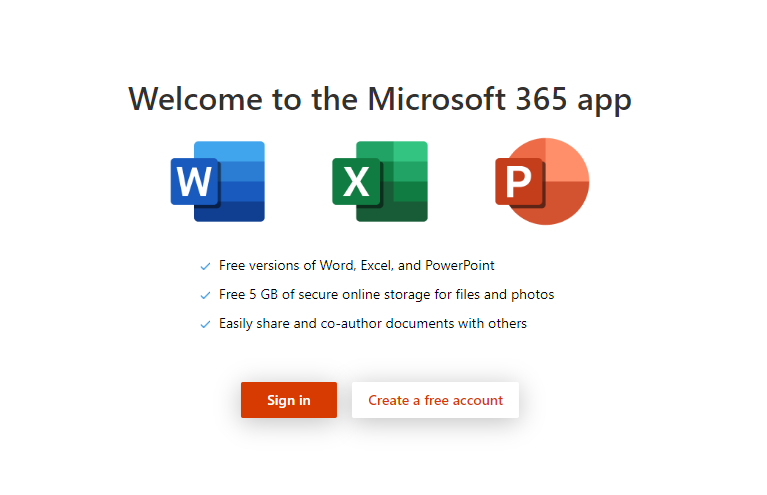The height and width of the screenshot is (495, 767).
Task: Click the white X letter tile
Action: (x=357, y=181)
